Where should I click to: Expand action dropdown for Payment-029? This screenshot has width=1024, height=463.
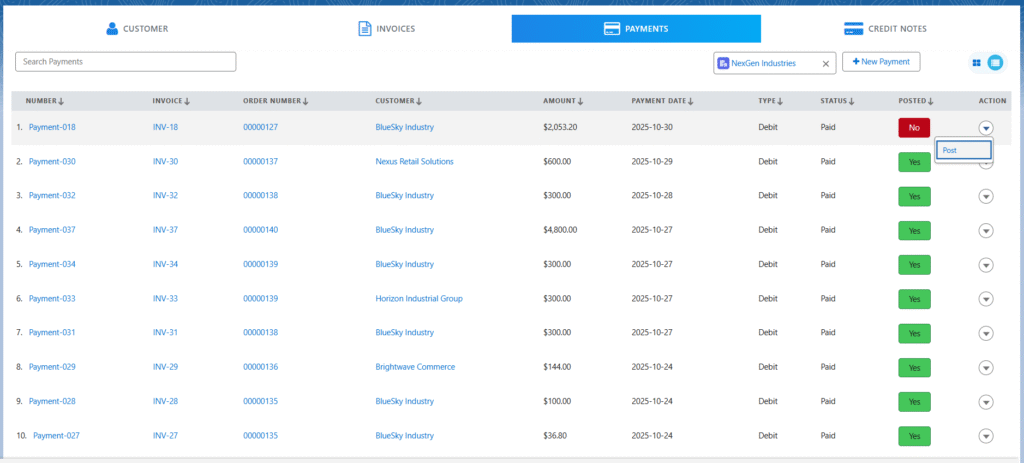click(986, 367)
